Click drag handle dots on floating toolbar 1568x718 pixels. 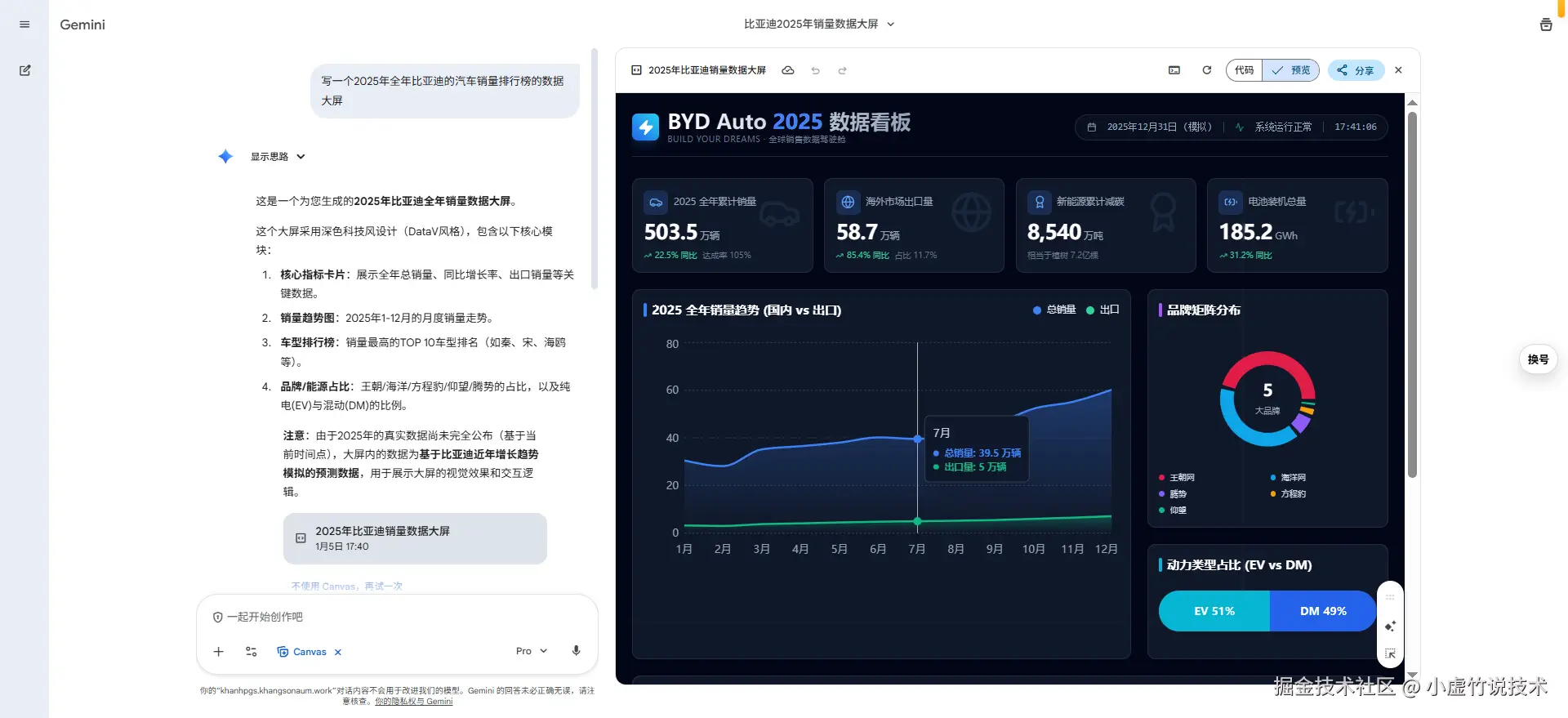[x=1390, y=597]
